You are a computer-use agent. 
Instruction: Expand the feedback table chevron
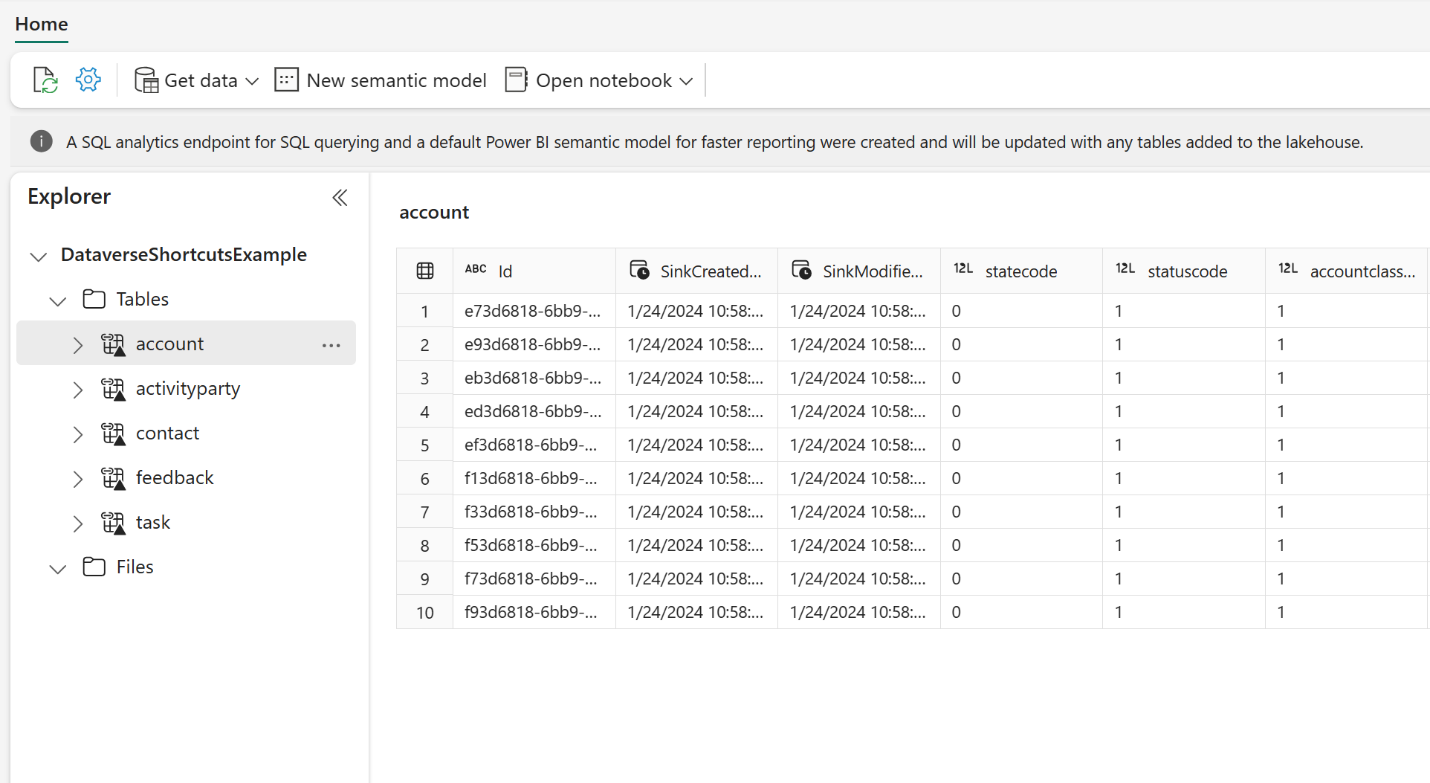click(x=78, y=479)
